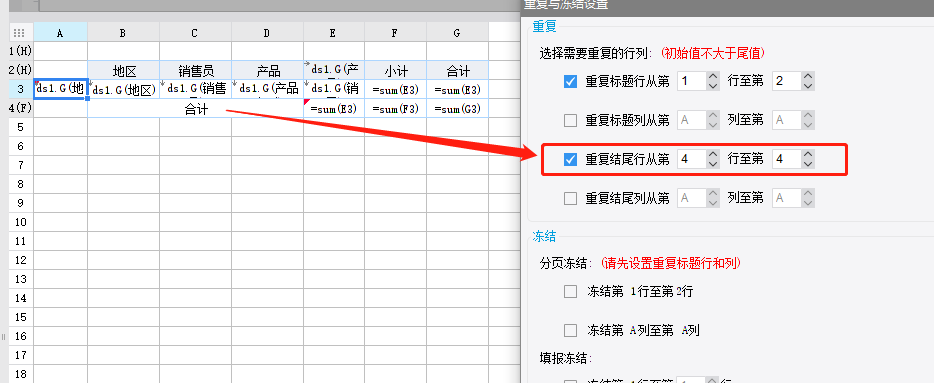Select row header 1(H)
934x383 pixels.
click(21, 51)
